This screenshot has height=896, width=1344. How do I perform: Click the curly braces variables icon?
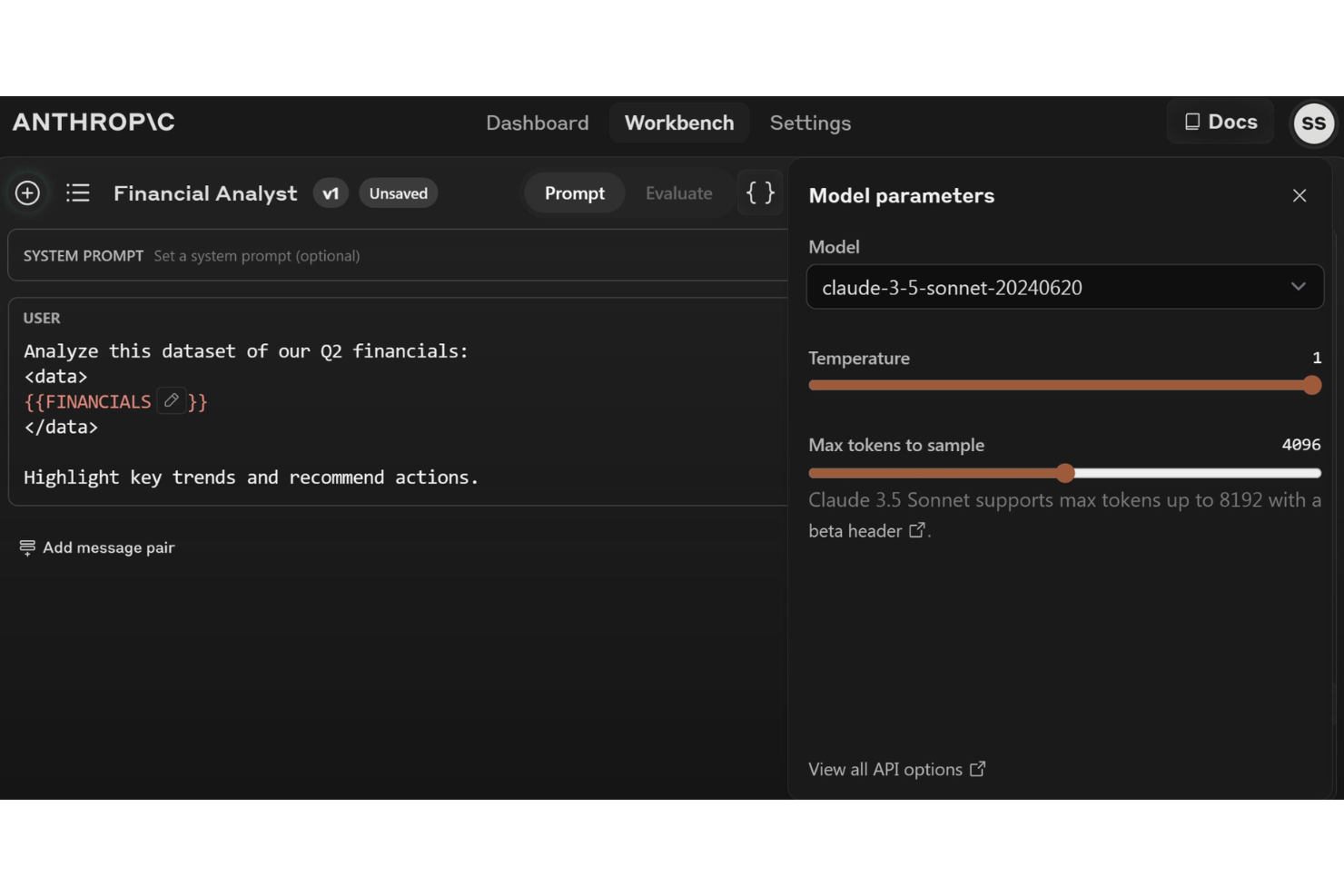click(x=760, y=192)
